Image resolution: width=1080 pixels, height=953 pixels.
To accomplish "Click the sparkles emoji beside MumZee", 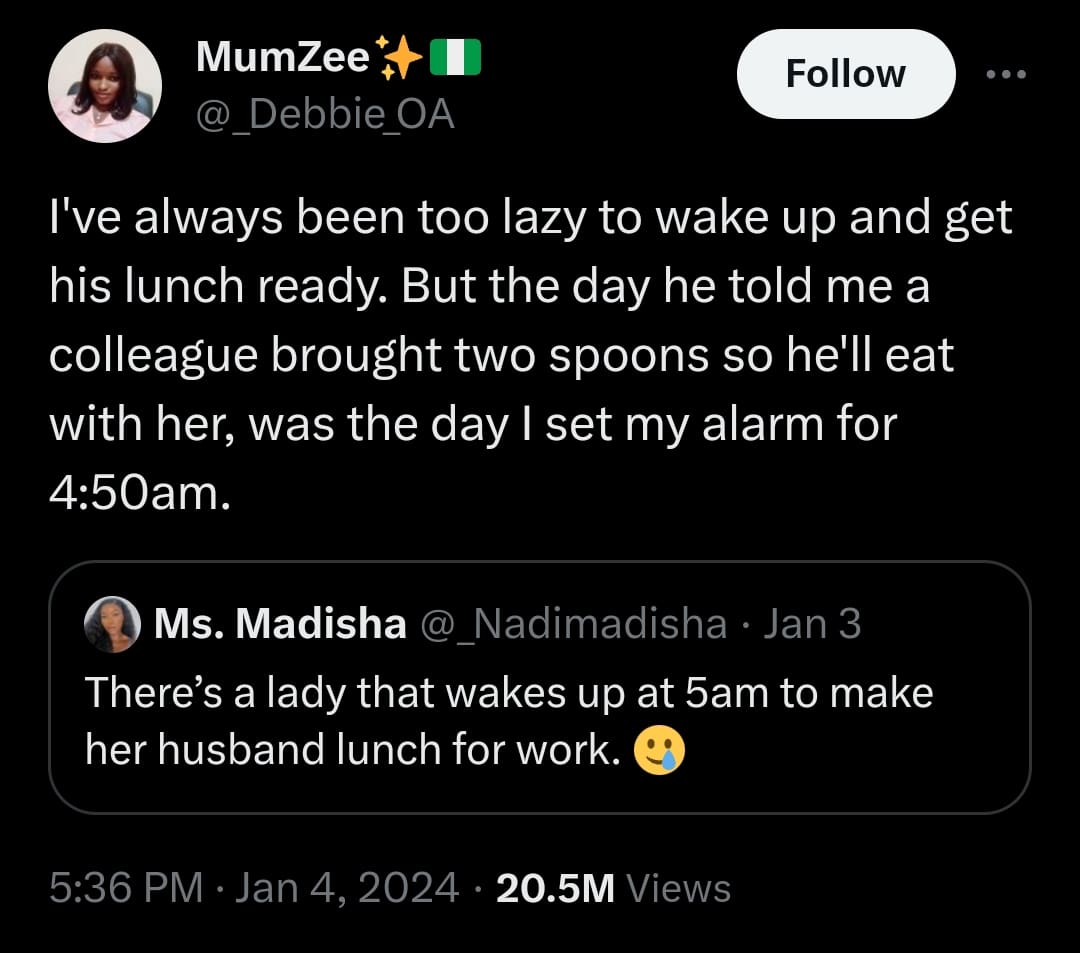I will (399, 58).
